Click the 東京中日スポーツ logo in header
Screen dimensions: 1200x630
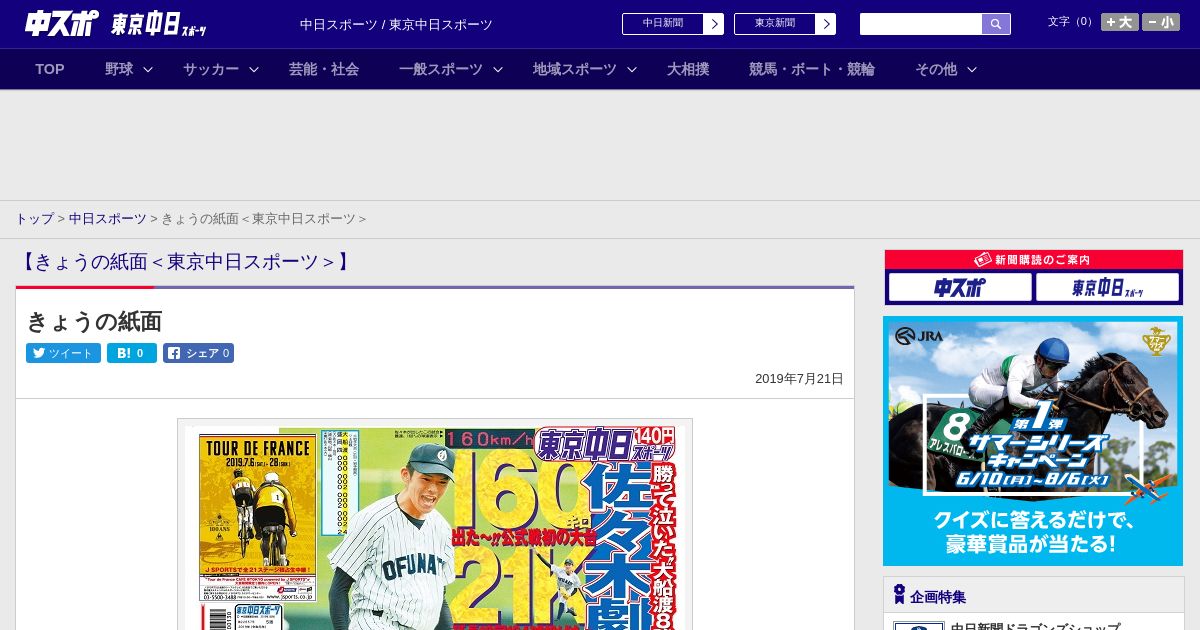(x=159, y=24)
